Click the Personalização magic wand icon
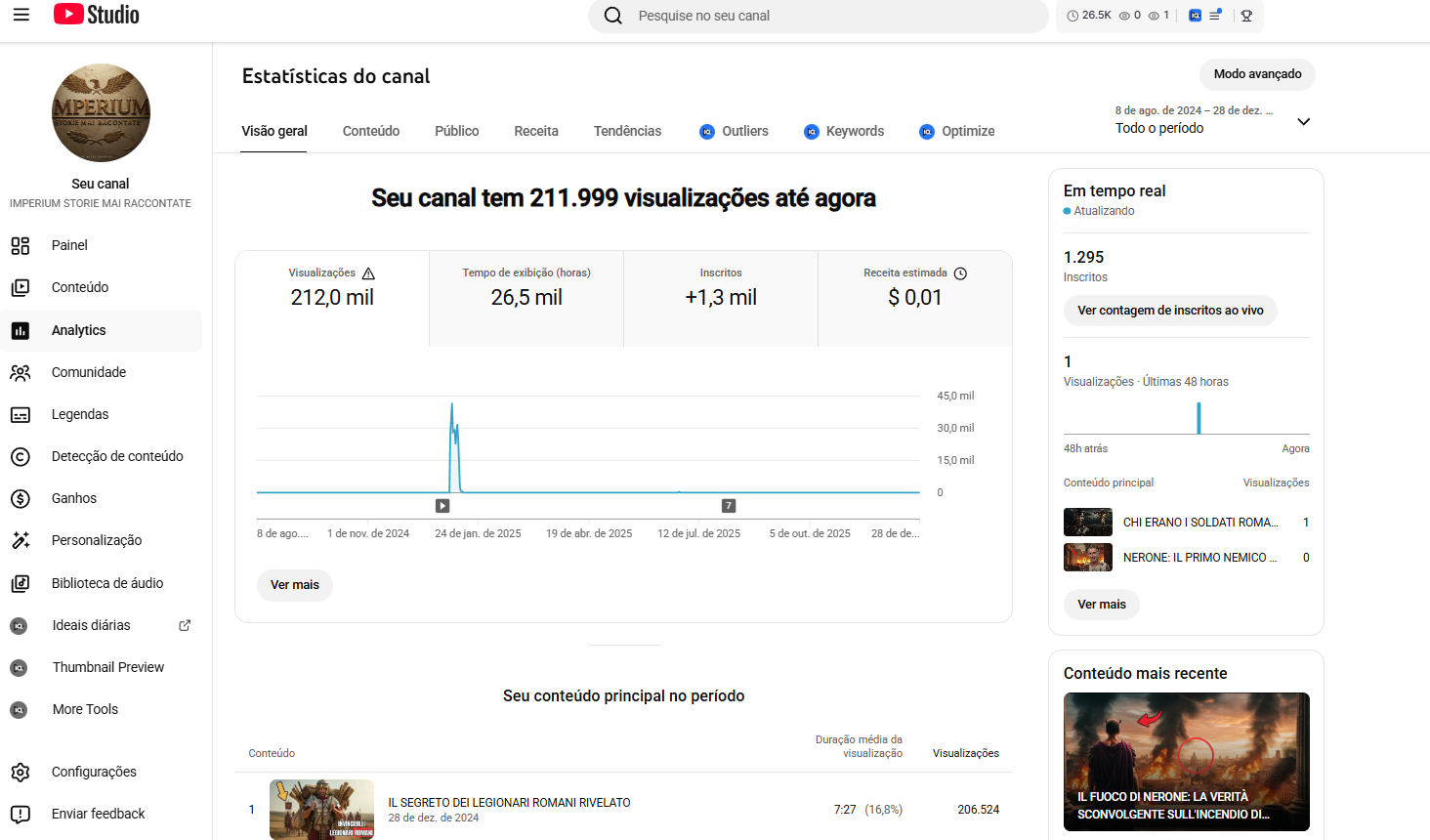 pyautogui.click(x=21, y=540)
